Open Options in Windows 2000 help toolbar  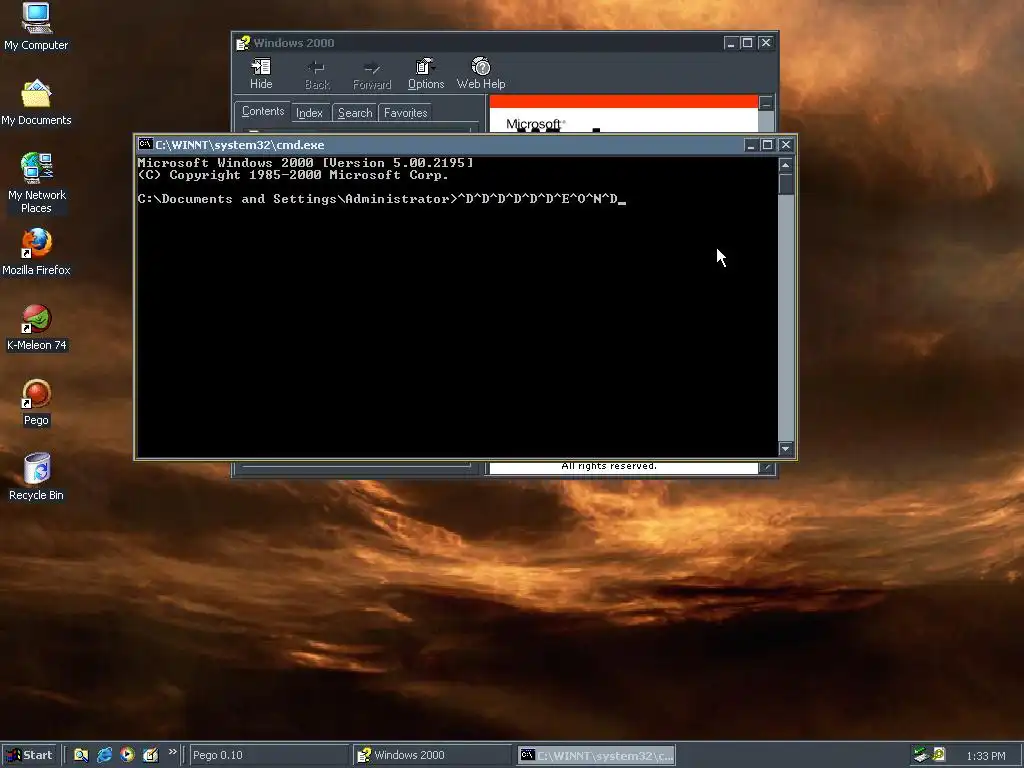pyautogui.click(x=426, y=74)
